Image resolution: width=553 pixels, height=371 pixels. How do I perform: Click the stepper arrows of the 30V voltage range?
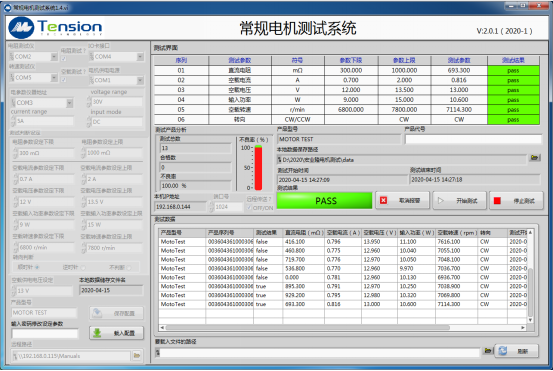tap(89, 102)
